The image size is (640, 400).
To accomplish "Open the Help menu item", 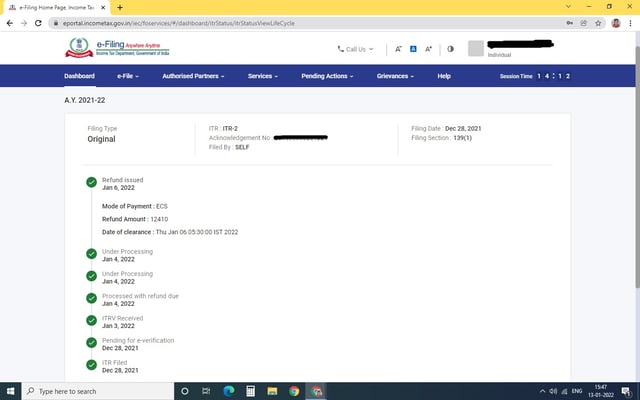I will point(444,76).
